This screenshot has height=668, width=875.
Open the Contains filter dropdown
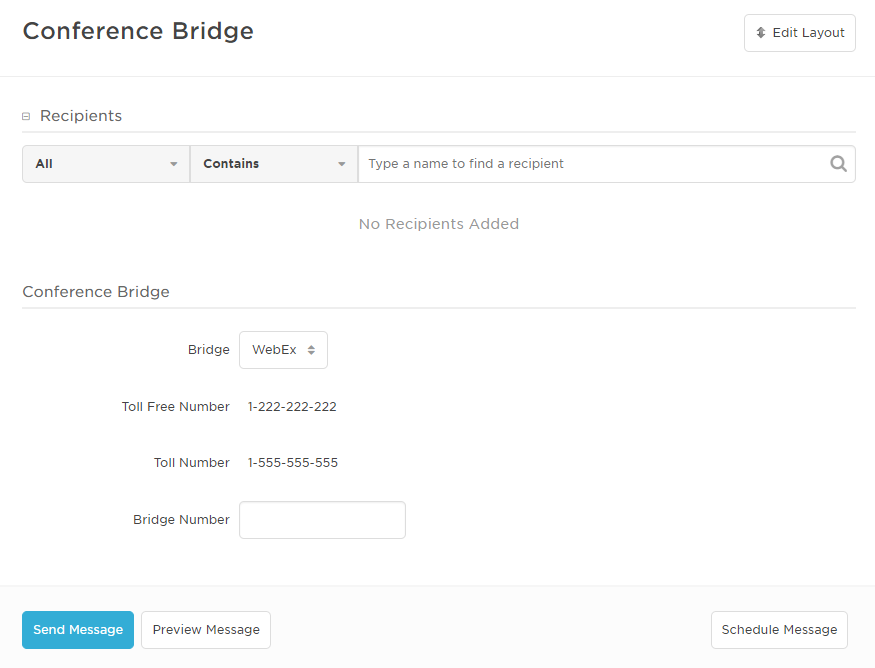(273, 164)
